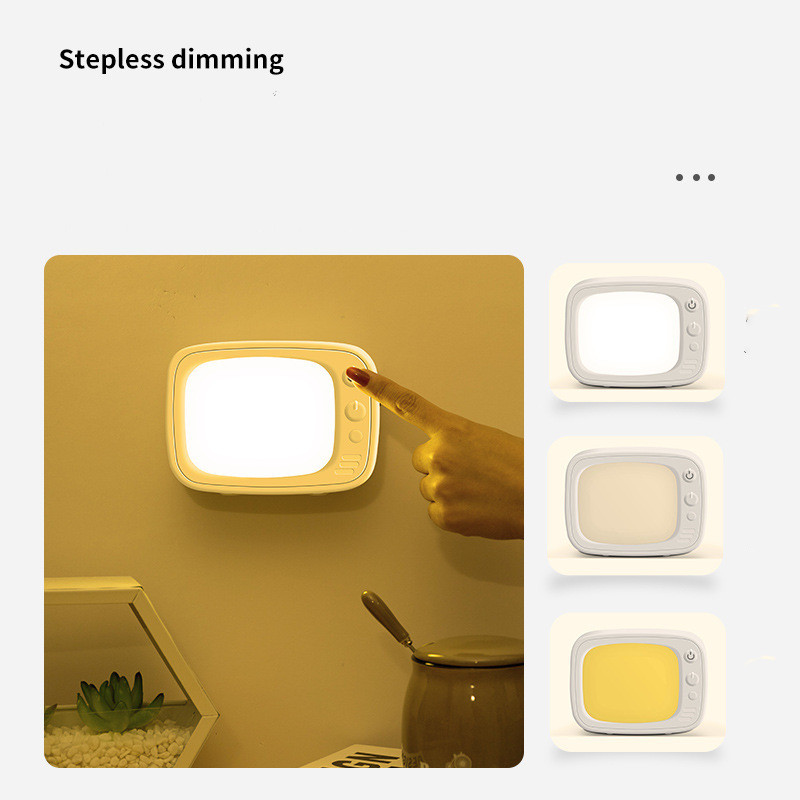Screen dimensions: 800x800
Task: Click the power icon on the beige lamp thumbnail
Action: 689,475
